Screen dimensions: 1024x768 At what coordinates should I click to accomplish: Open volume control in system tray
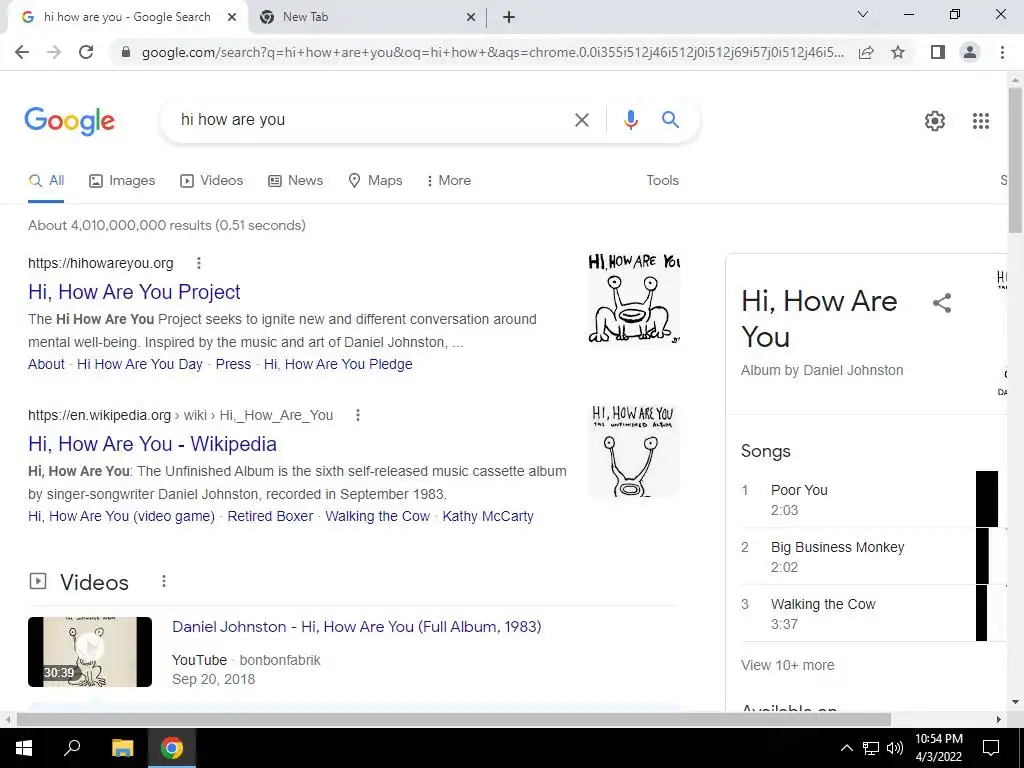click(x=895, y=748)
